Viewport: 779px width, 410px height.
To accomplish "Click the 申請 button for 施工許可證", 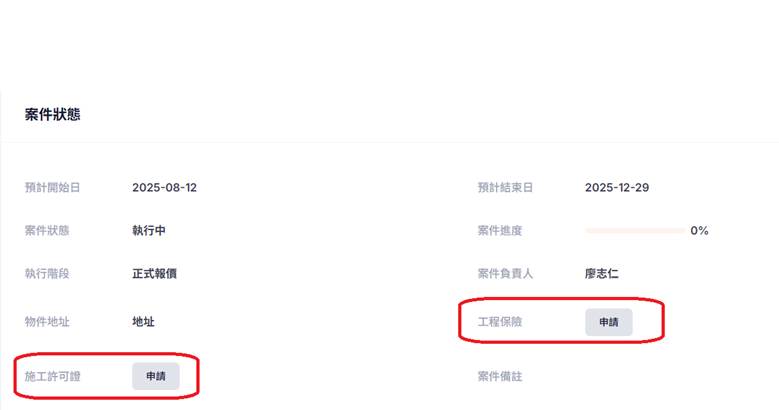I will coord(155,376).
